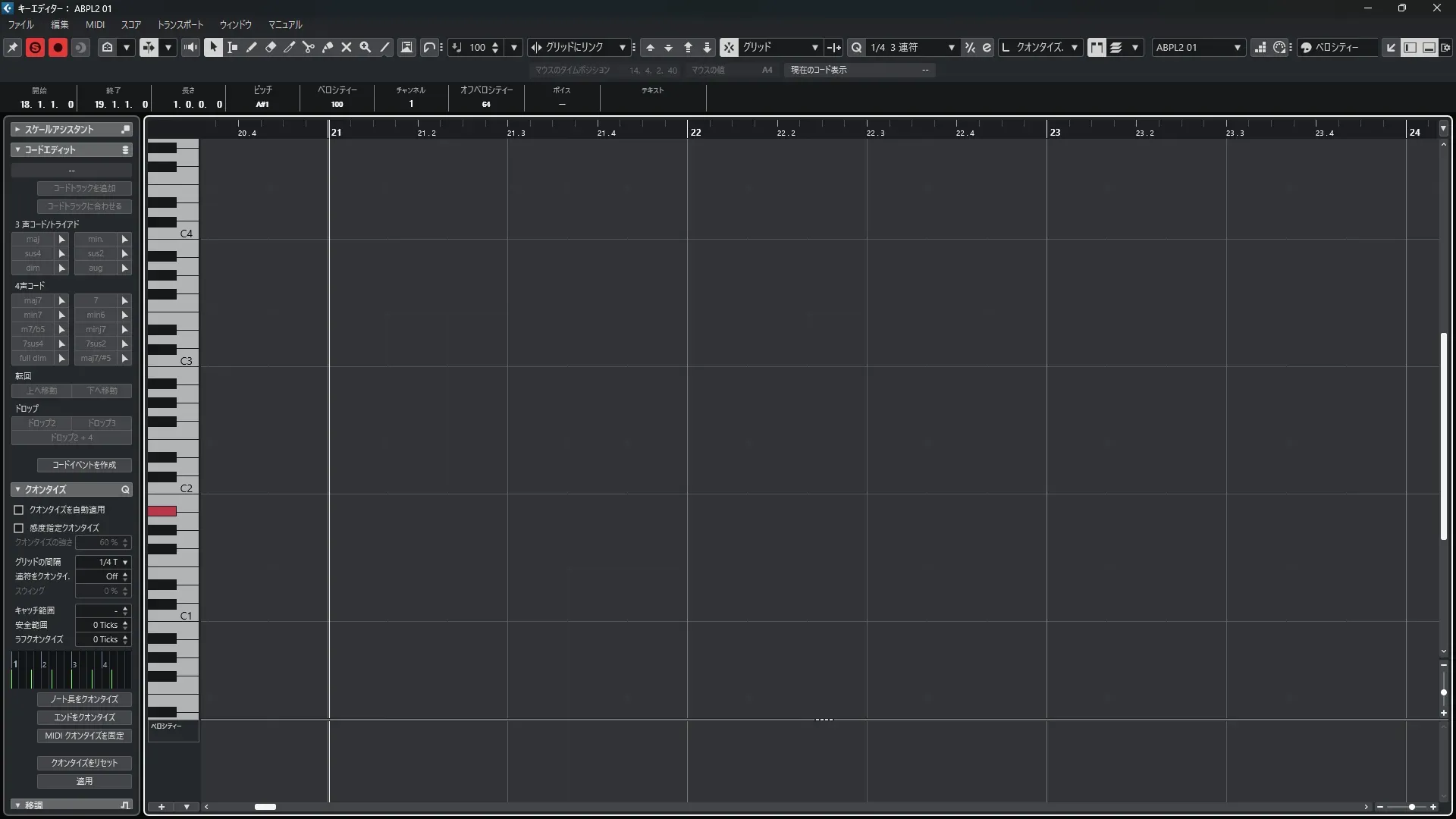Select the Glue tool
The image size is (1456, 819).
tap(328, 47)
